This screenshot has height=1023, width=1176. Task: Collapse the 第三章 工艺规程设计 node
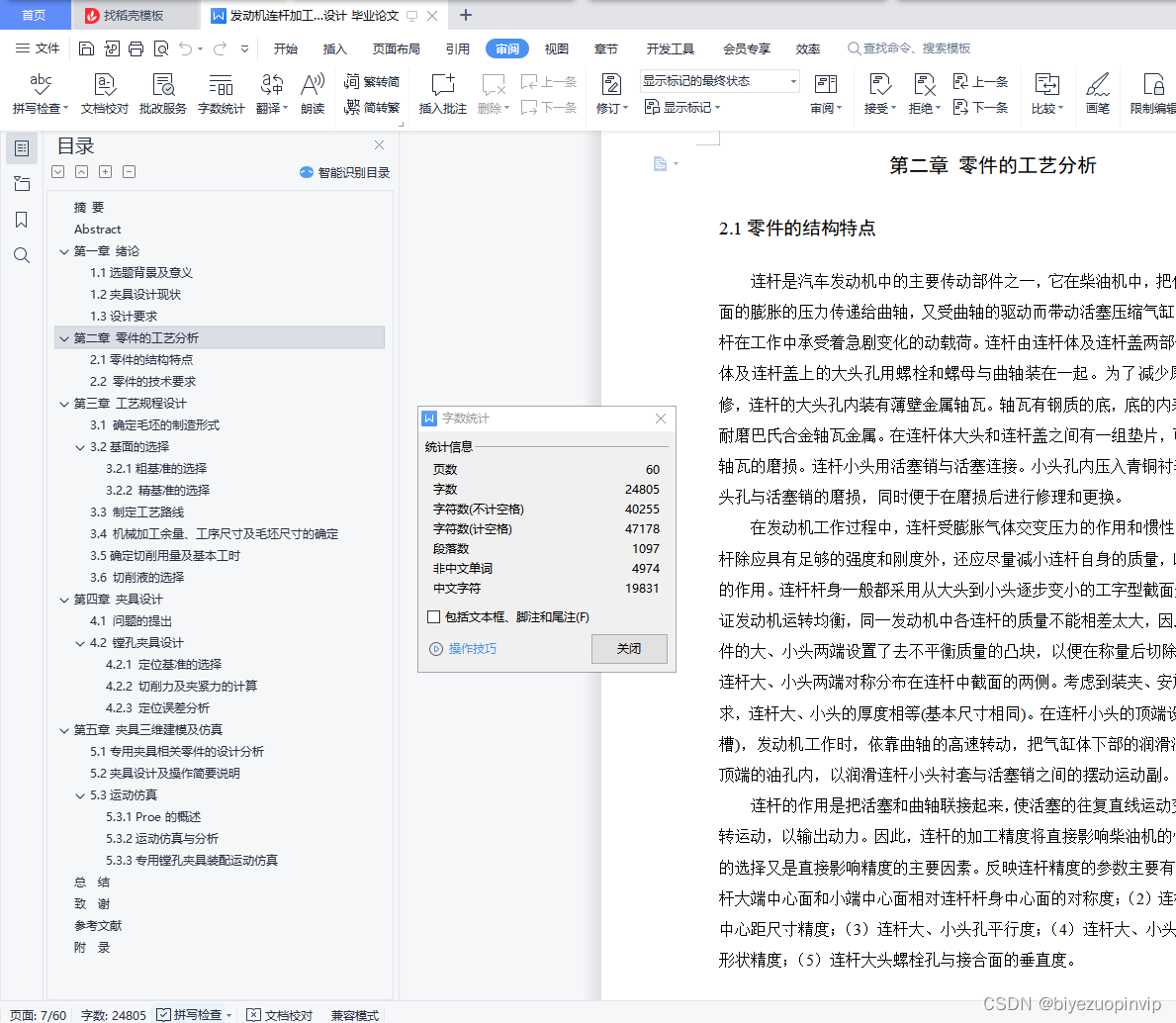63,404
